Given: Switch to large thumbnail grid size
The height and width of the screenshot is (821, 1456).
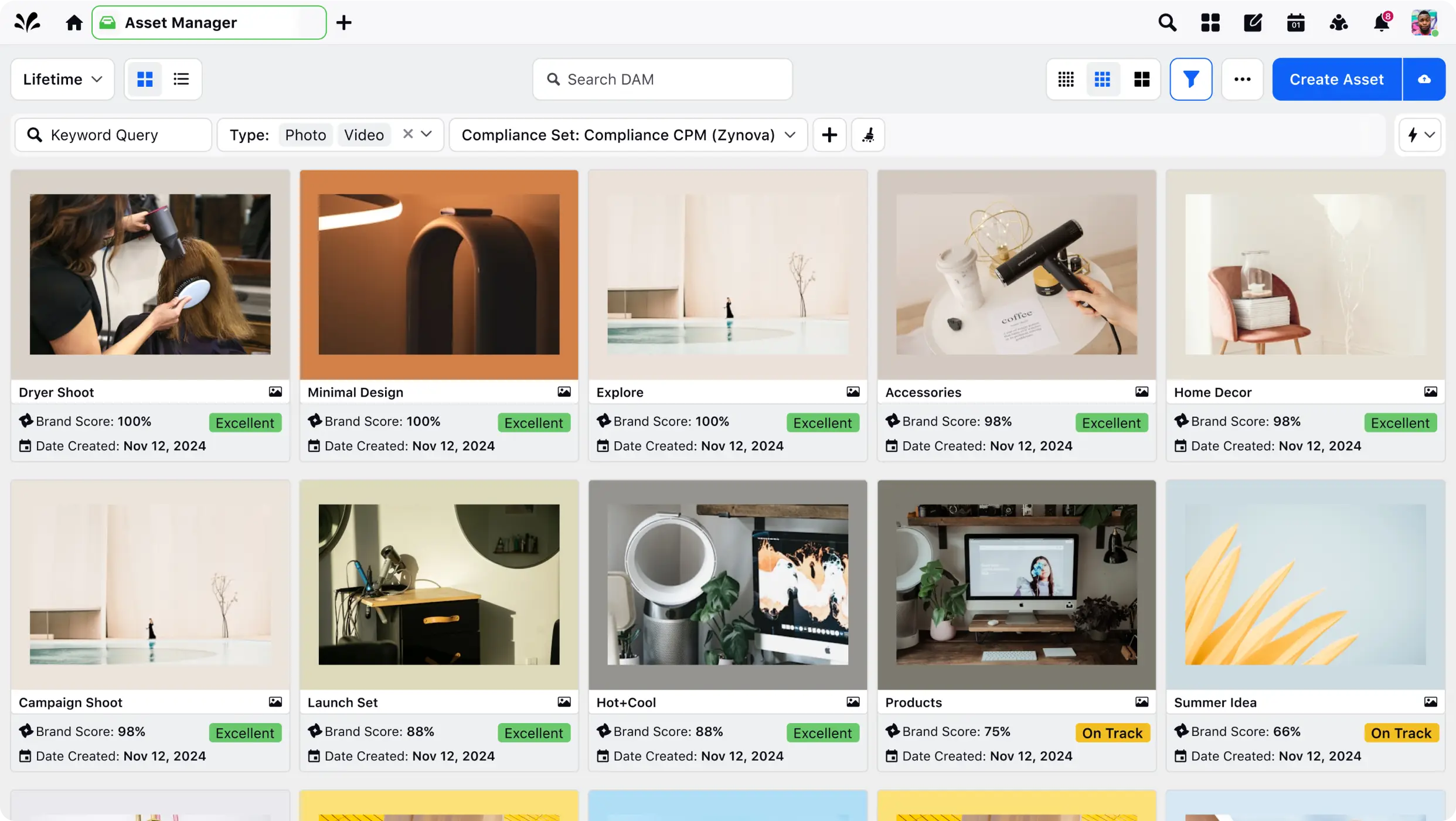Looking at the screenshot, I should 1141,79.
